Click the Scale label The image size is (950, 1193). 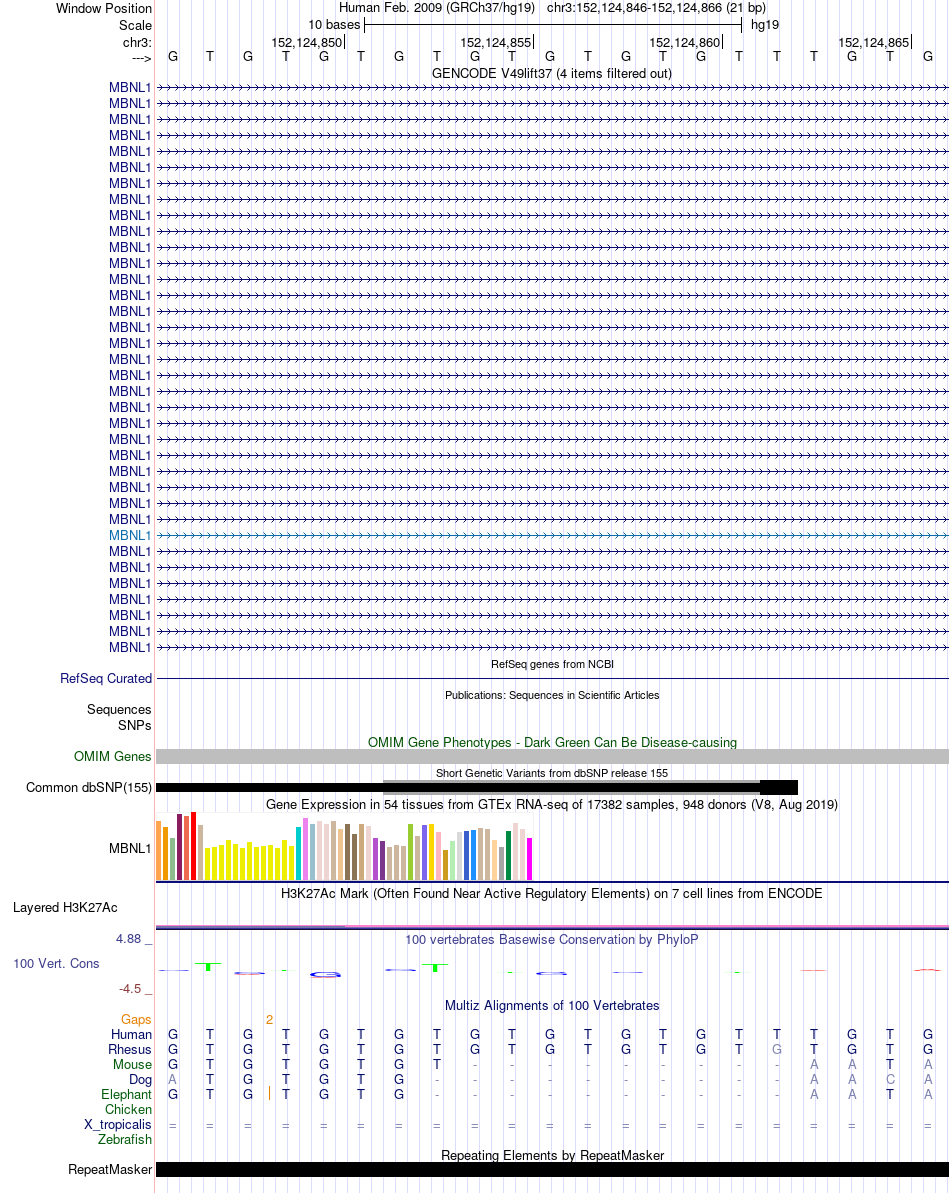click(135, 25)
